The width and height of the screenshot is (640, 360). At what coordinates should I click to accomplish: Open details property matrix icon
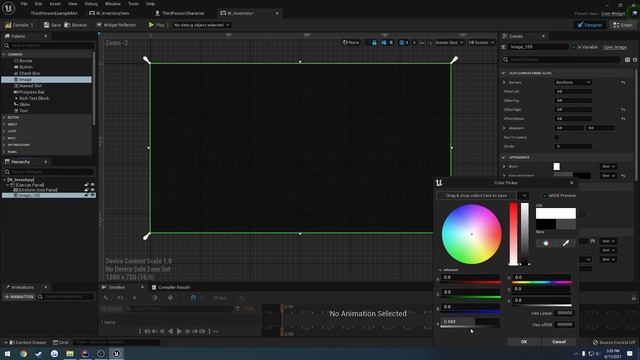[627, 60]
